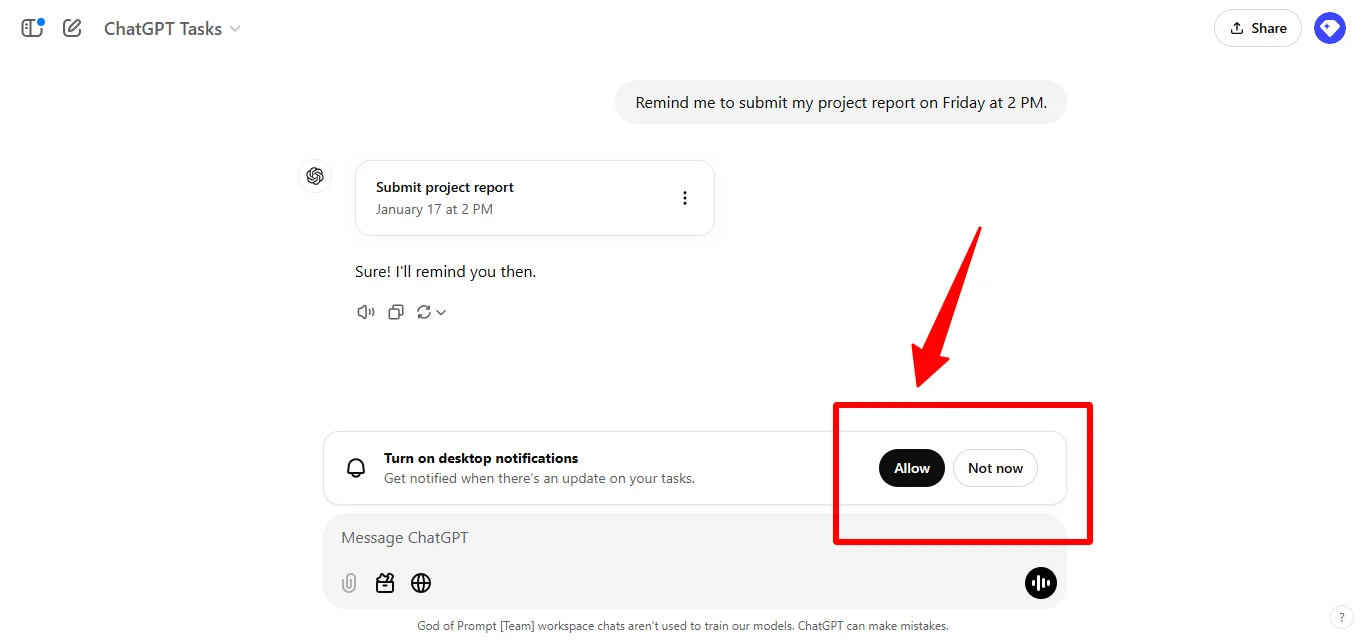Allow desktop notifications
The height and width of the screenshot is (641, 1366).
(912, 468)
